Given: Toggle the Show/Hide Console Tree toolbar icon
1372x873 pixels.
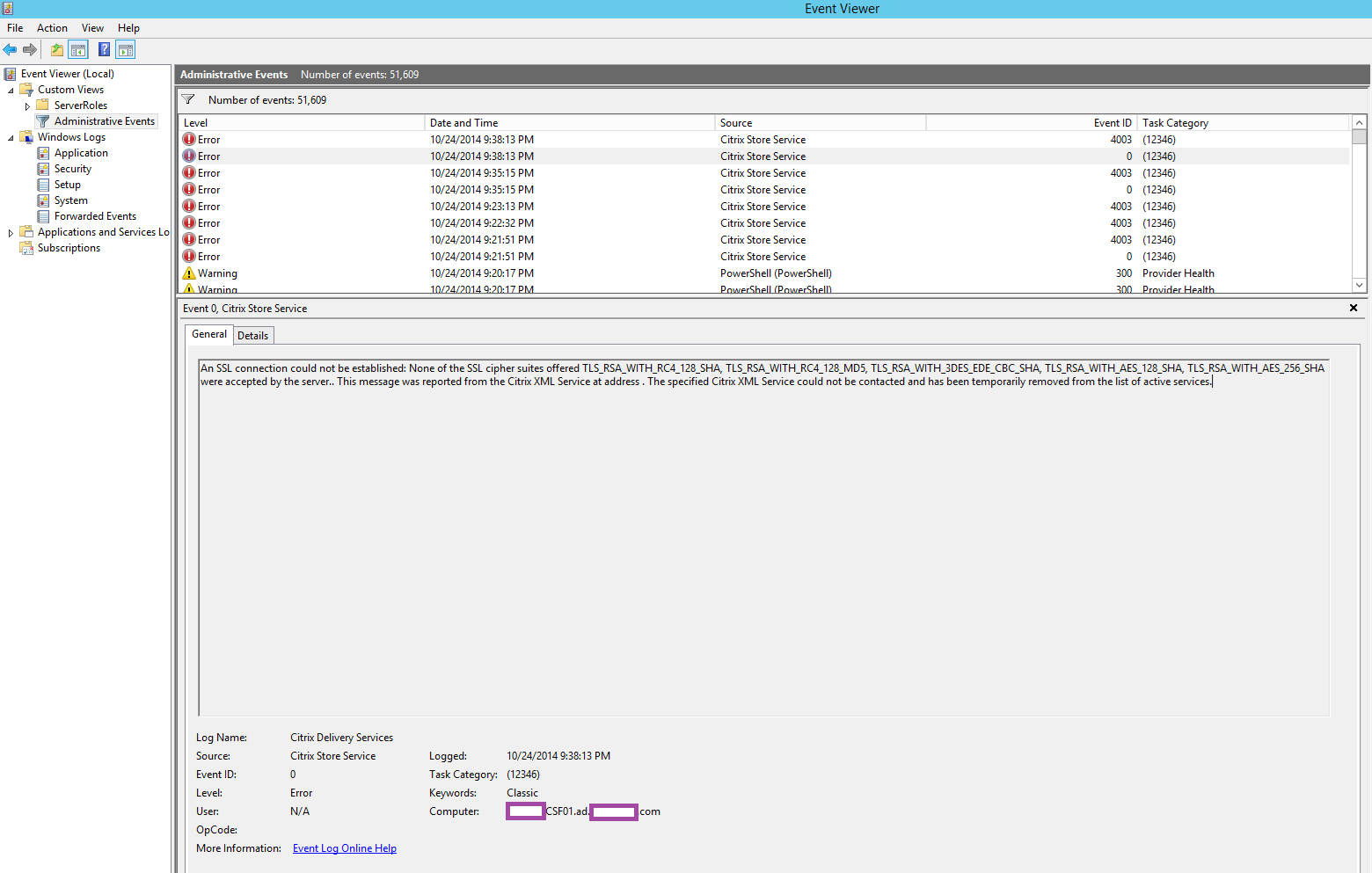Looking at the screenshot, I should pyautogui.click(x=78, y=50).
